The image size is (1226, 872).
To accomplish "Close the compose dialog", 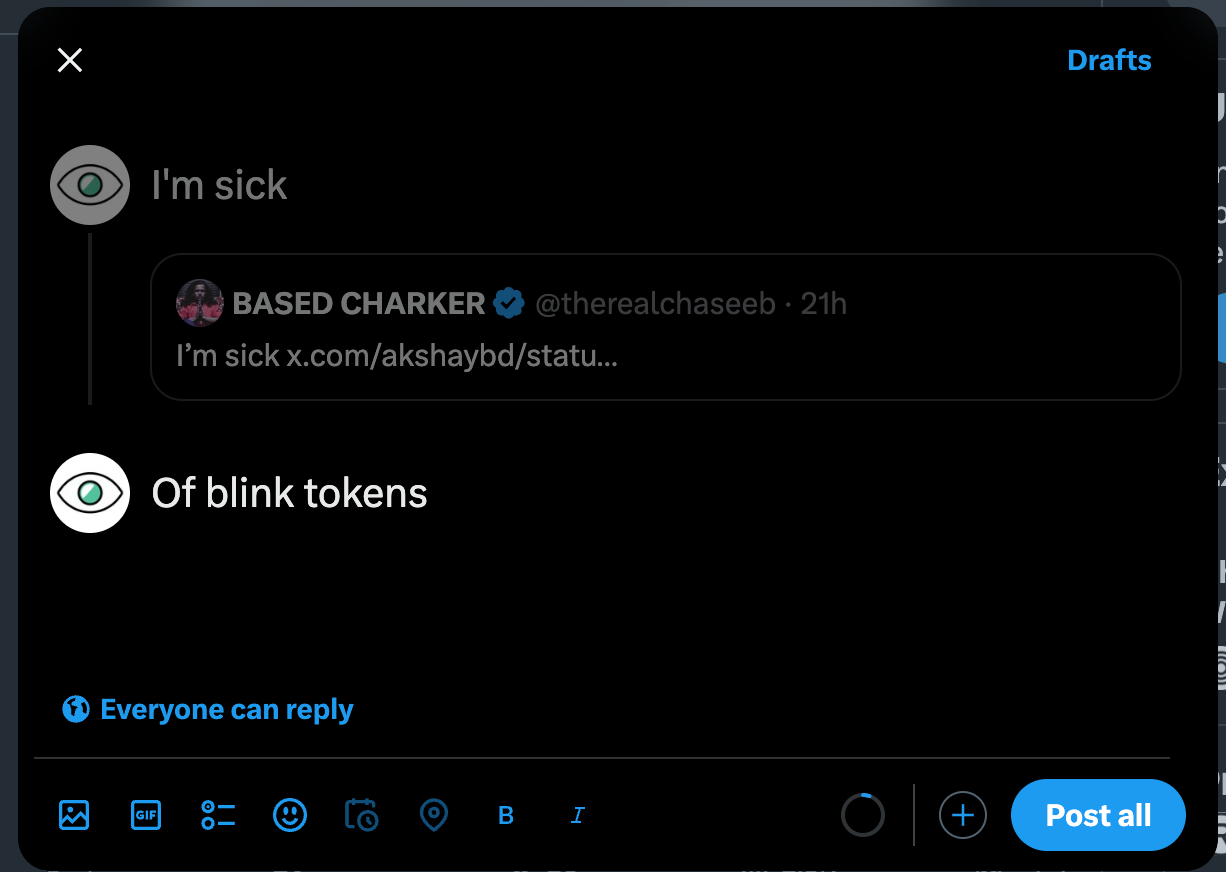I will pos(70,60).
